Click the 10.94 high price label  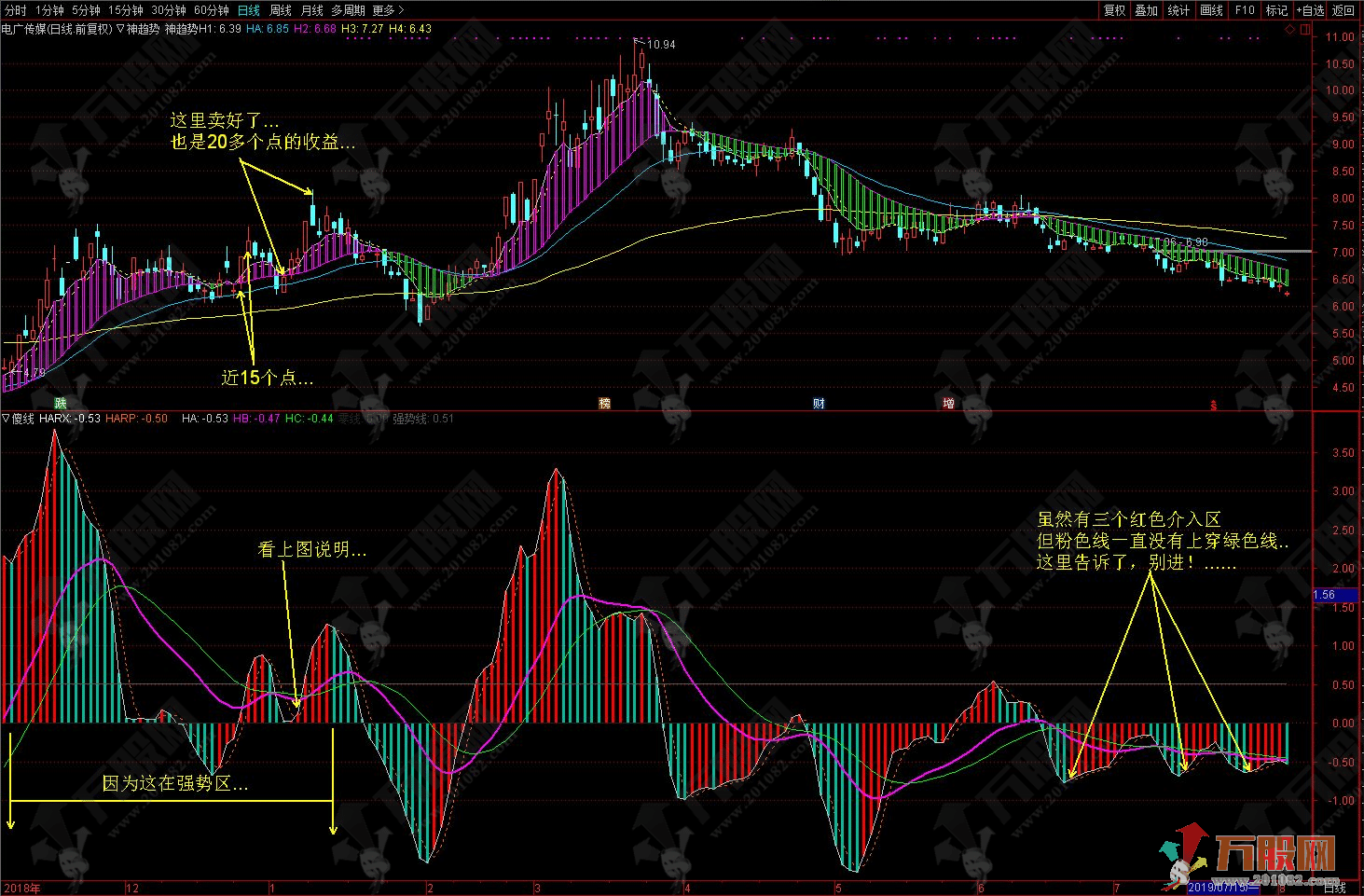click(x=661, y=45)
